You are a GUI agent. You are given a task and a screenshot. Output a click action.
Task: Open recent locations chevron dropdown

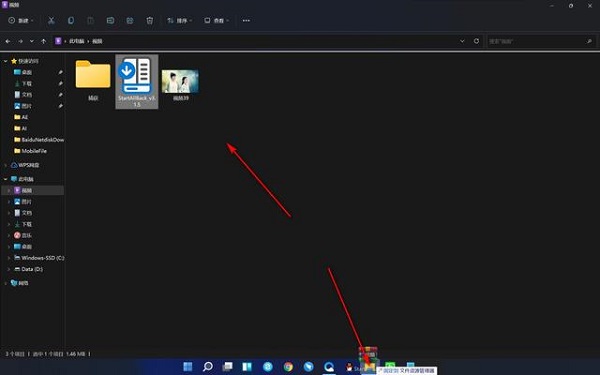[32, 41]
